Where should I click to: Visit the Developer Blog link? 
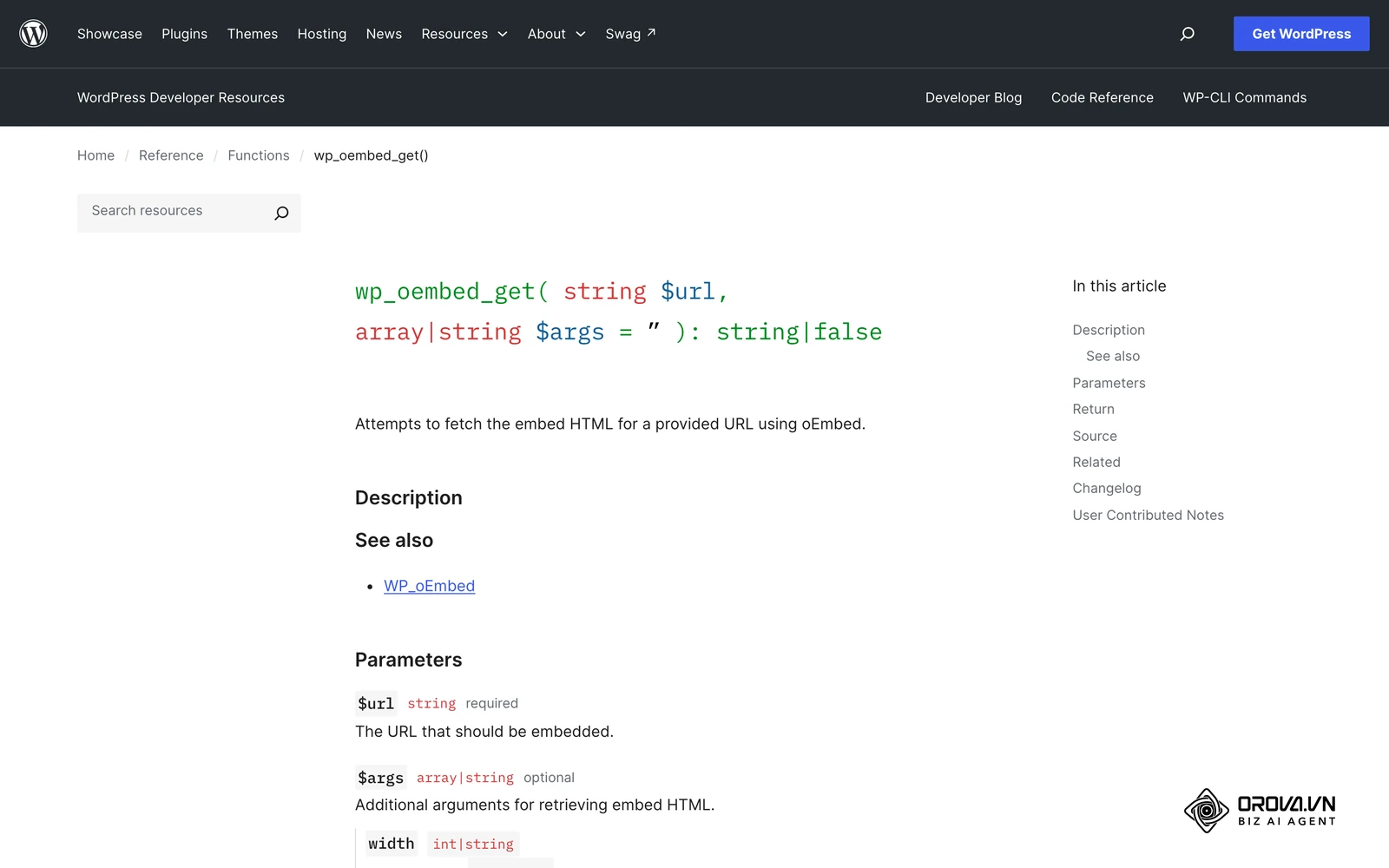coord(973,97)
